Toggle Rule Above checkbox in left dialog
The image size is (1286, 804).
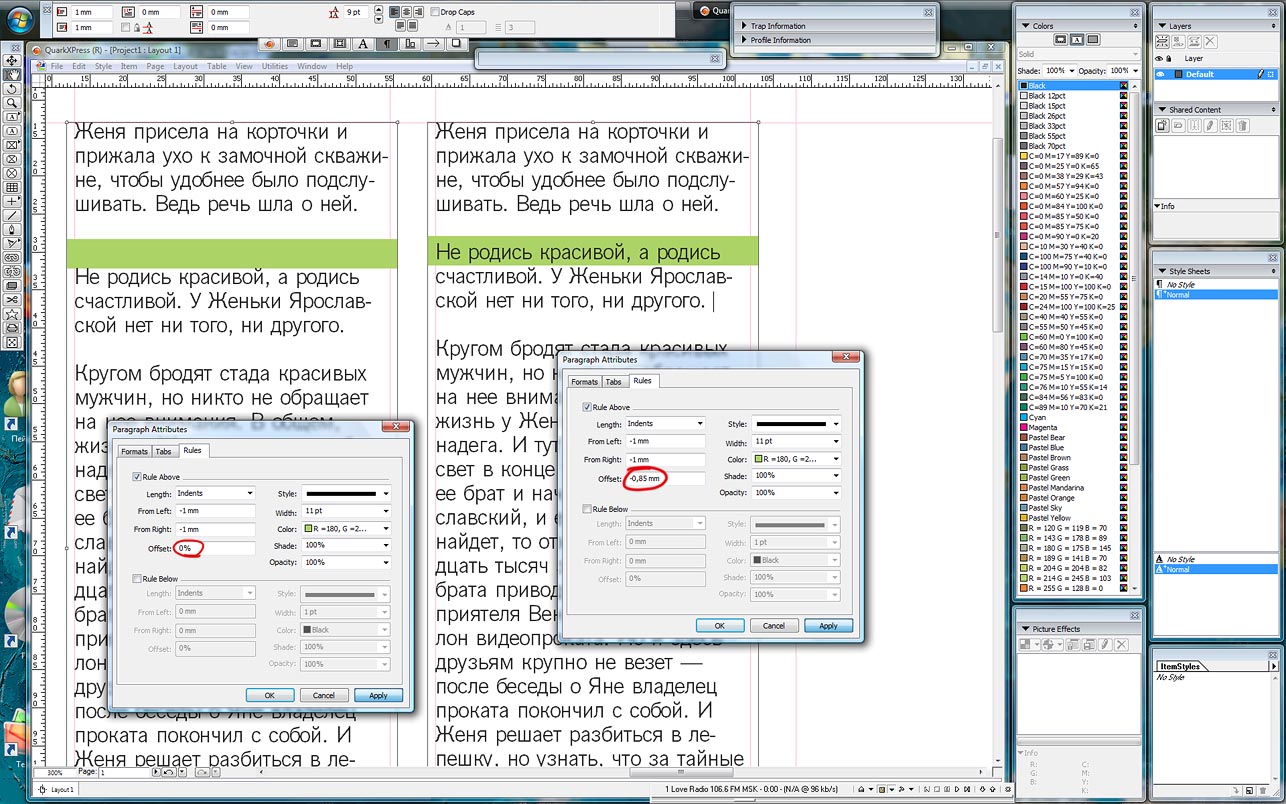(x=137, y=477)
